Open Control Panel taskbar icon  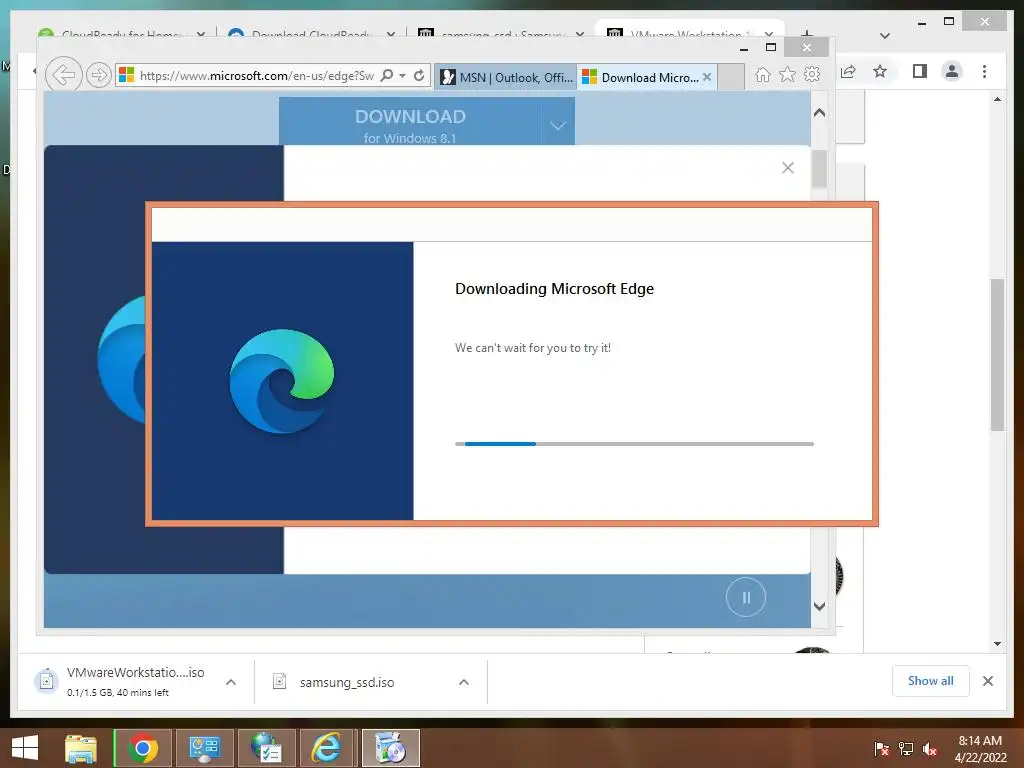point(204,748)
